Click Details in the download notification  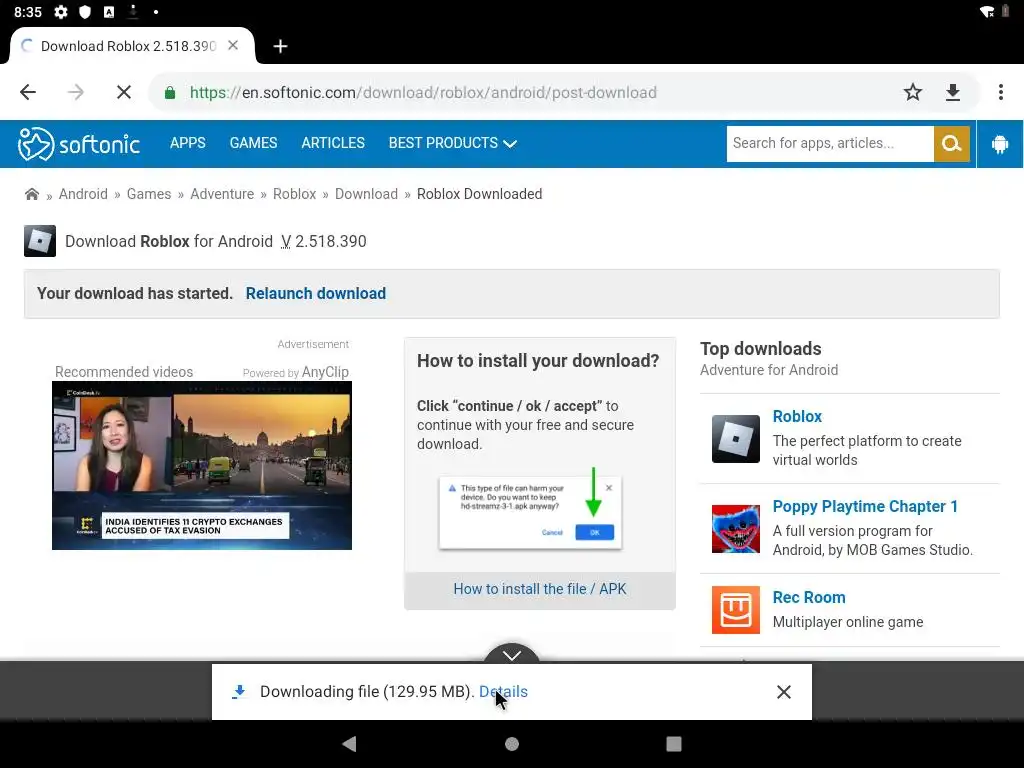pyautogui.click(x=503, y=692)
